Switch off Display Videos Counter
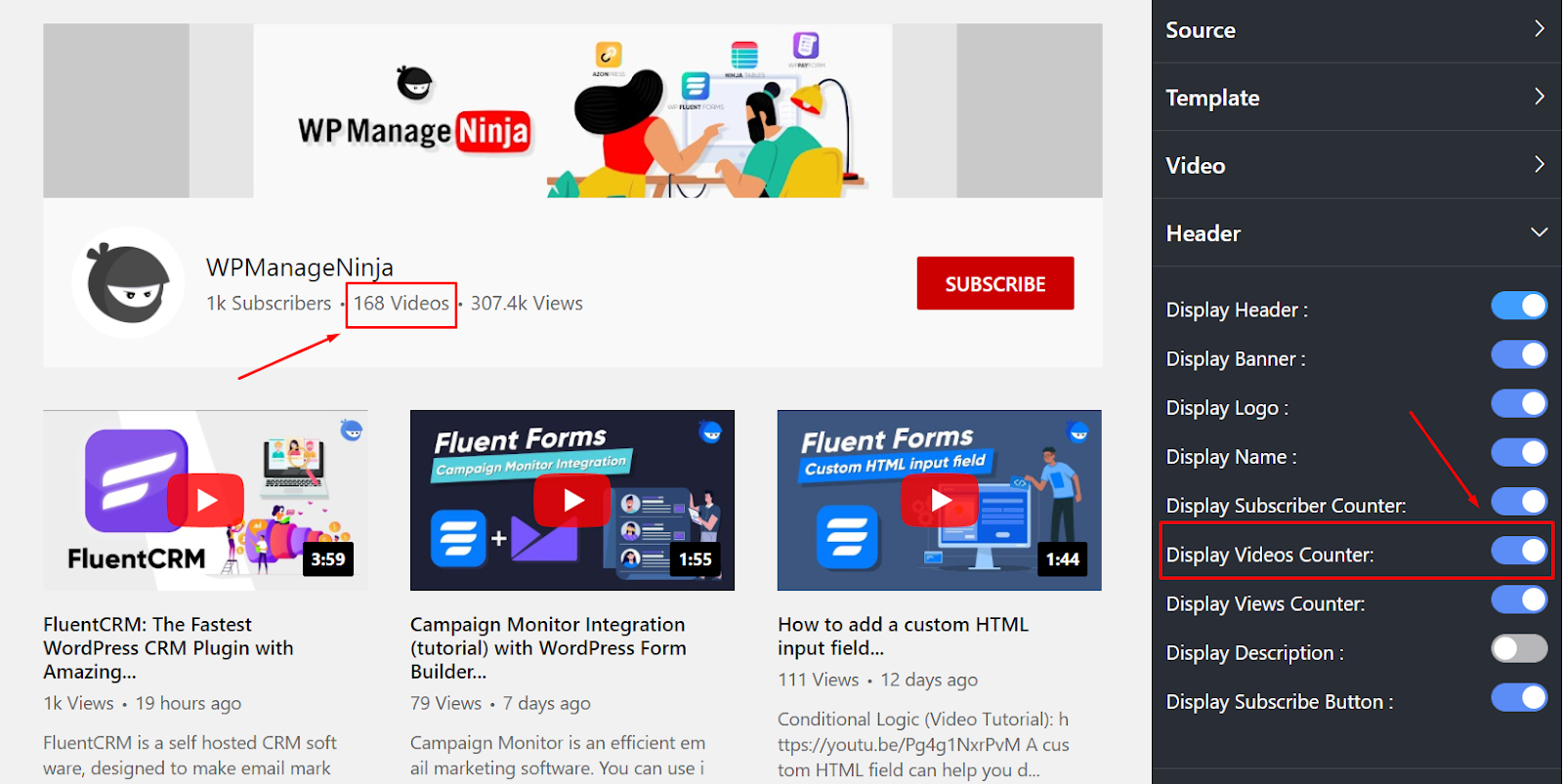Image resolution: width=1563 pixels, height=784 pixels. click(x=1519, y=551)
